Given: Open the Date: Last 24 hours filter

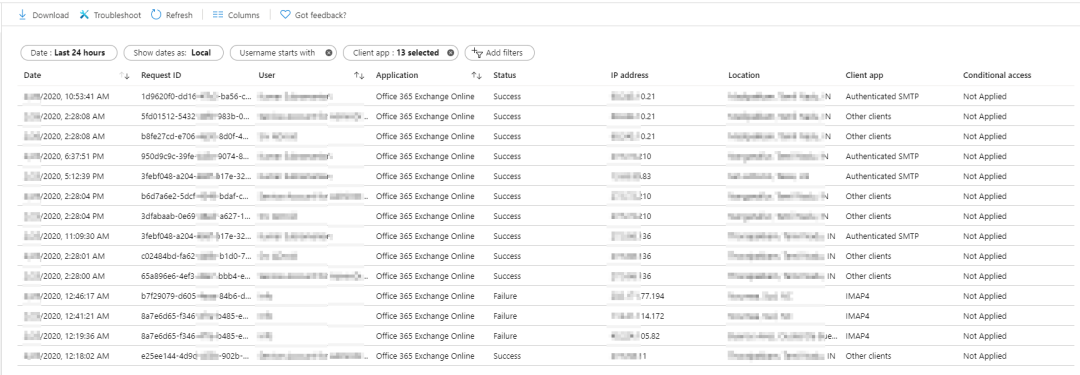Looking at the screenshot, I should (68, 53).
